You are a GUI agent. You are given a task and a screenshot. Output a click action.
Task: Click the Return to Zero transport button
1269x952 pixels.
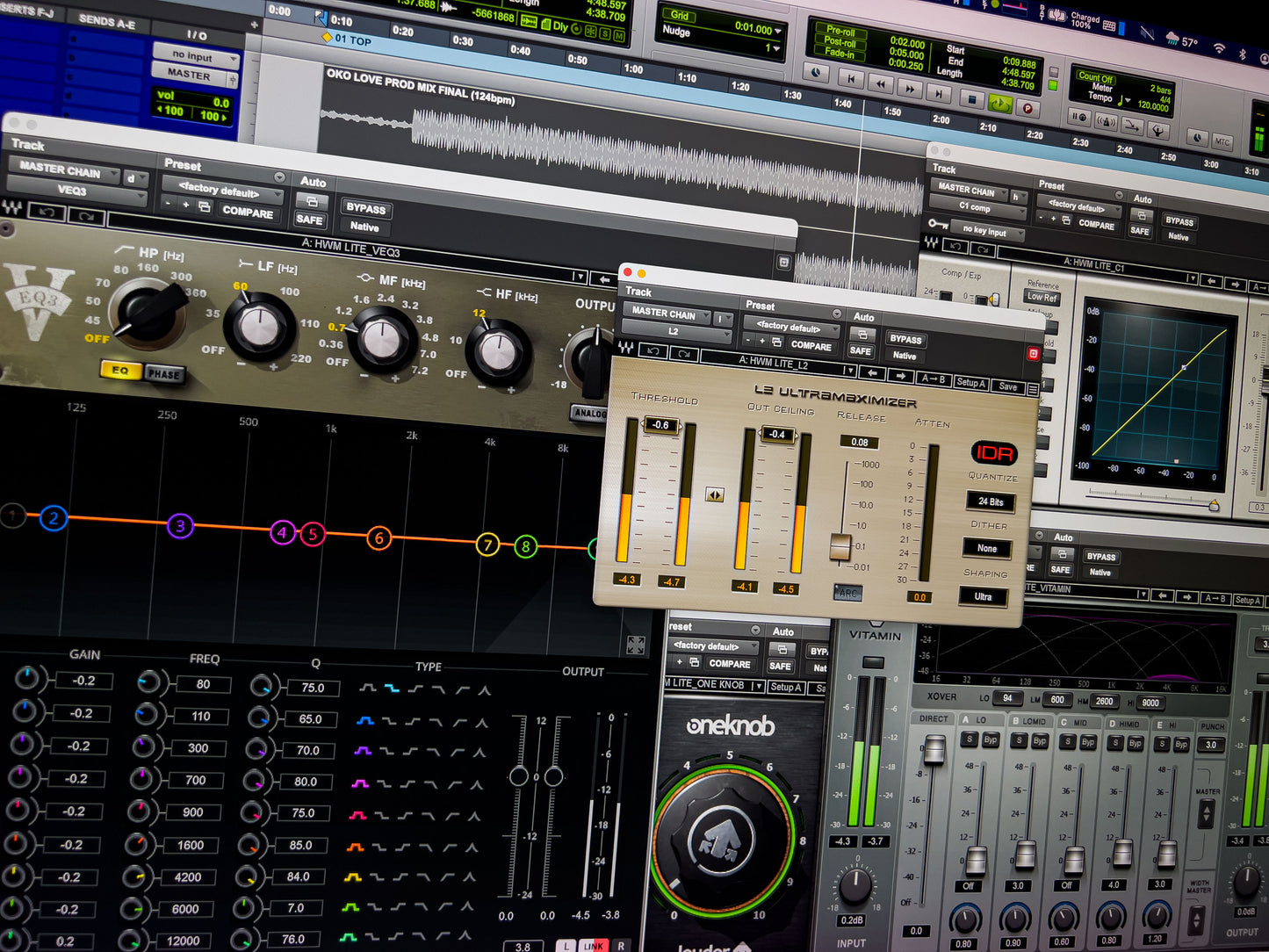tap(849, 78)
